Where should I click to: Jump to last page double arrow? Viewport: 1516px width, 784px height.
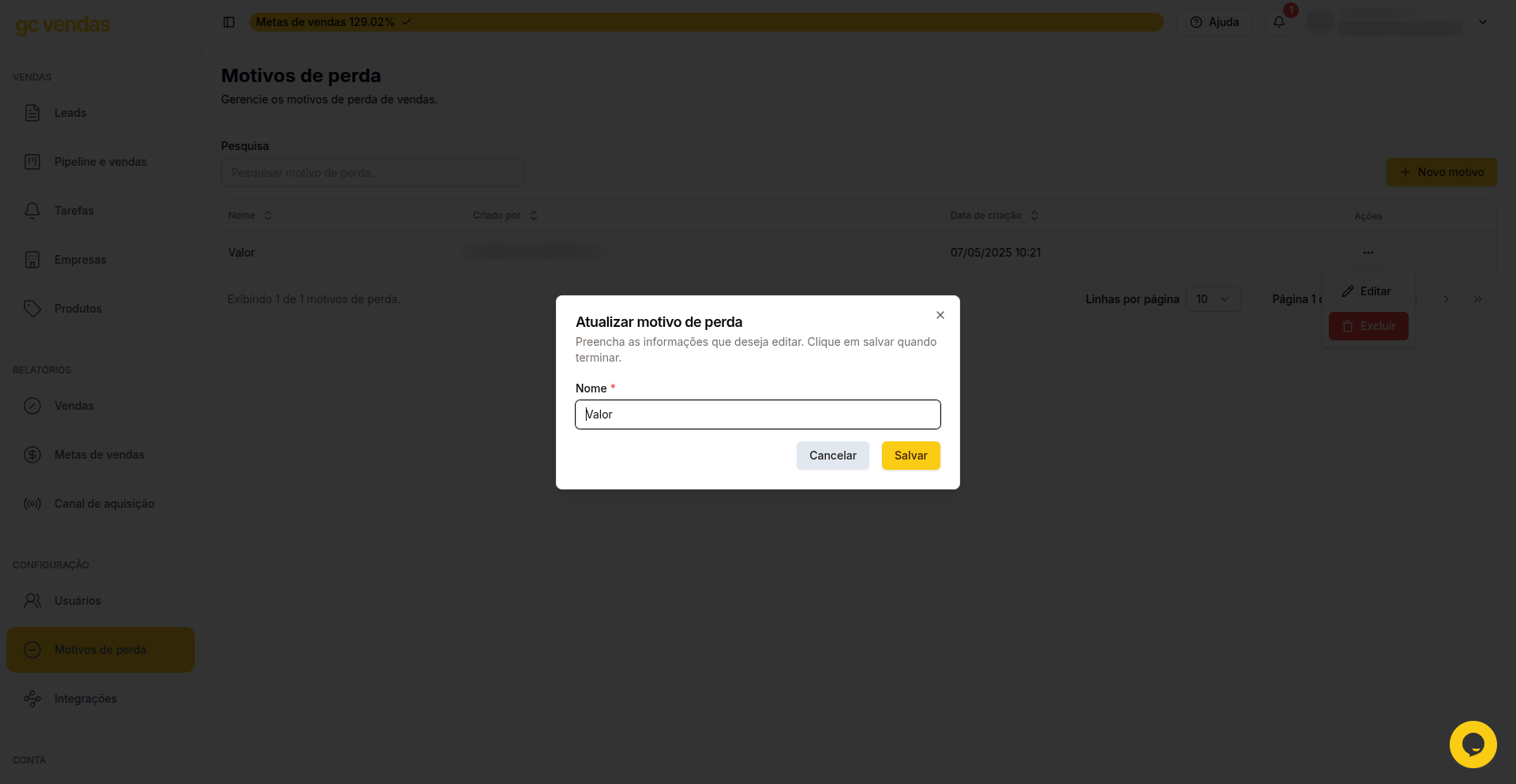[1478, 299]
